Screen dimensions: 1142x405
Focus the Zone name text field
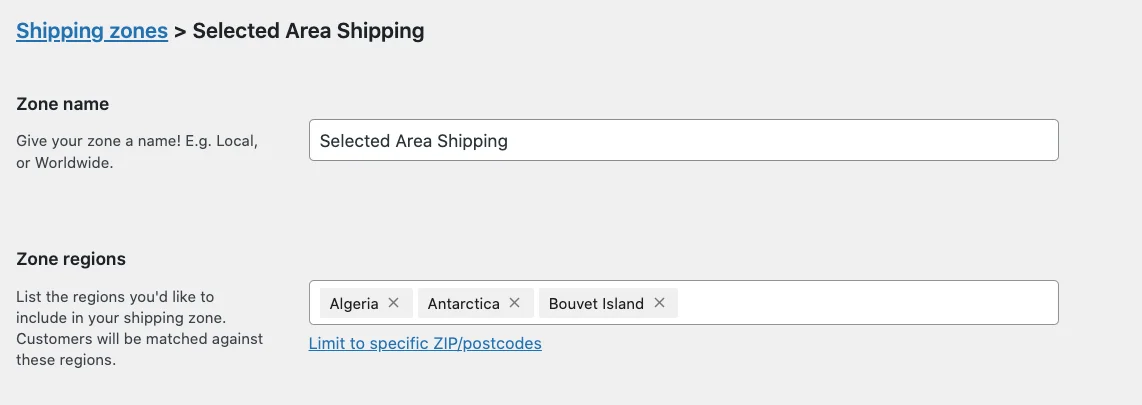[x=683, y=141]
